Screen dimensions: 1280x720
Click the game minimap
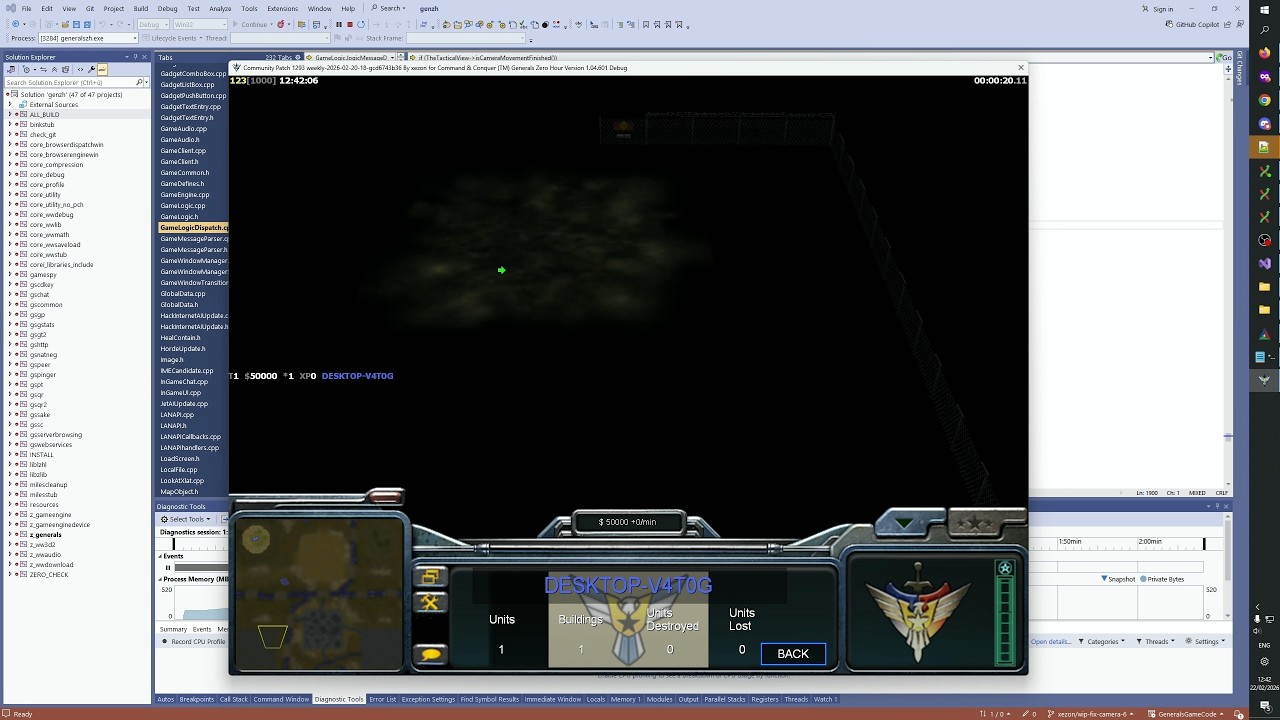(318, 595)
